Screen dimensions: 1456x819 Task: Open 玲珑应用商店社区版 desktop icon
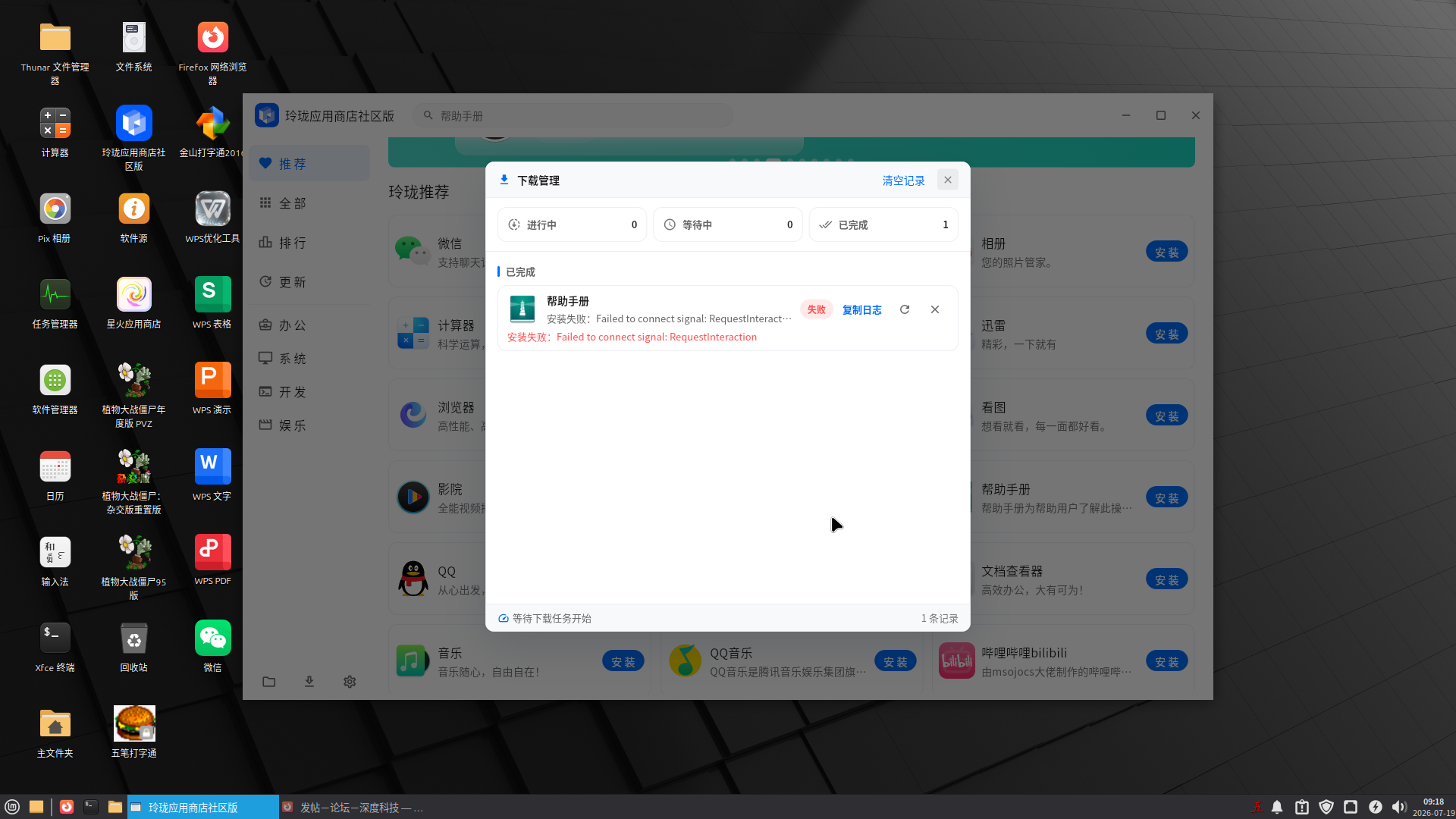coord(133,138)
